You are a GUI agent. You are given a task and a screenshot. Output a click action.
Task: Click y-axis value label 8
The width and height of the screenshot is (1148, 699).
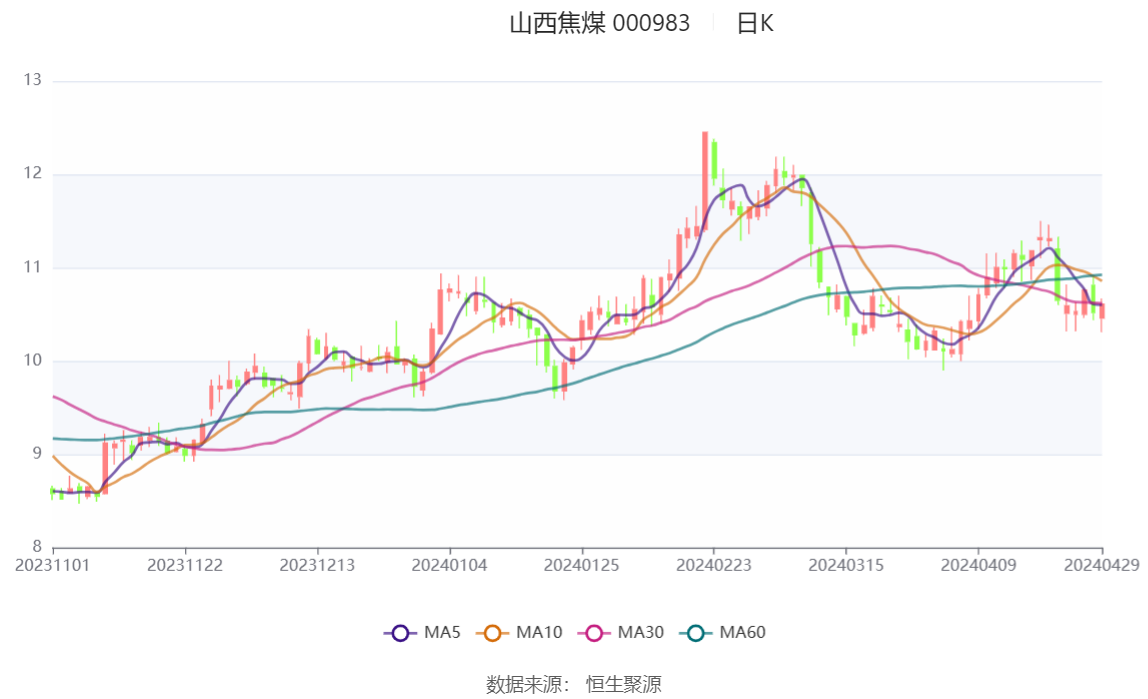(37, 547)
